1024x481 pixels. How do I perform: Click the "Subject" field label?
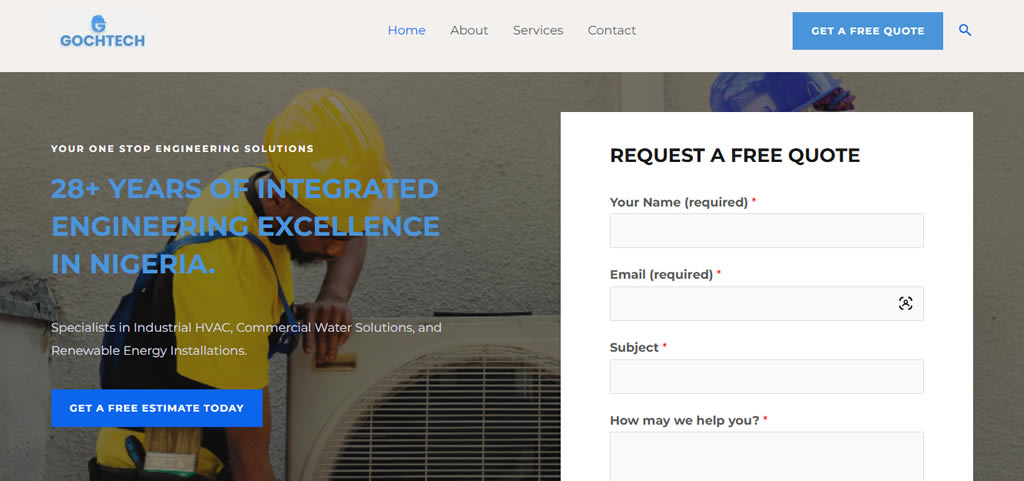pos(634,348)
